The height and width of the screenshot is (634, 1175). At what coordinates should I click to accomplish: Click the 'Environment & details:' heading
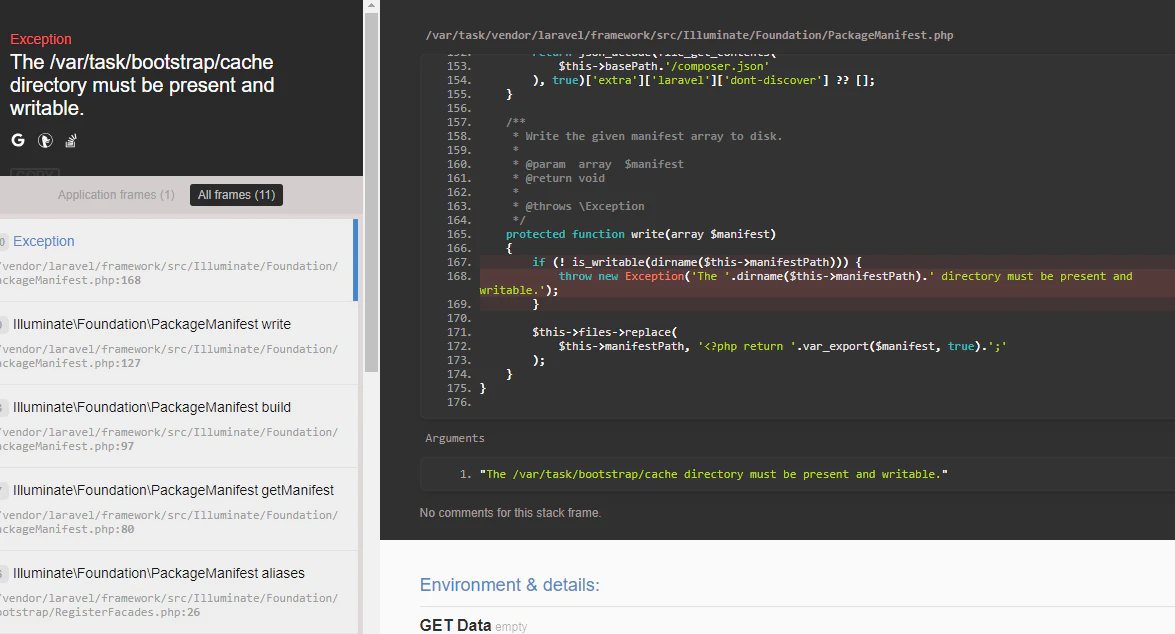click(510, 585)
